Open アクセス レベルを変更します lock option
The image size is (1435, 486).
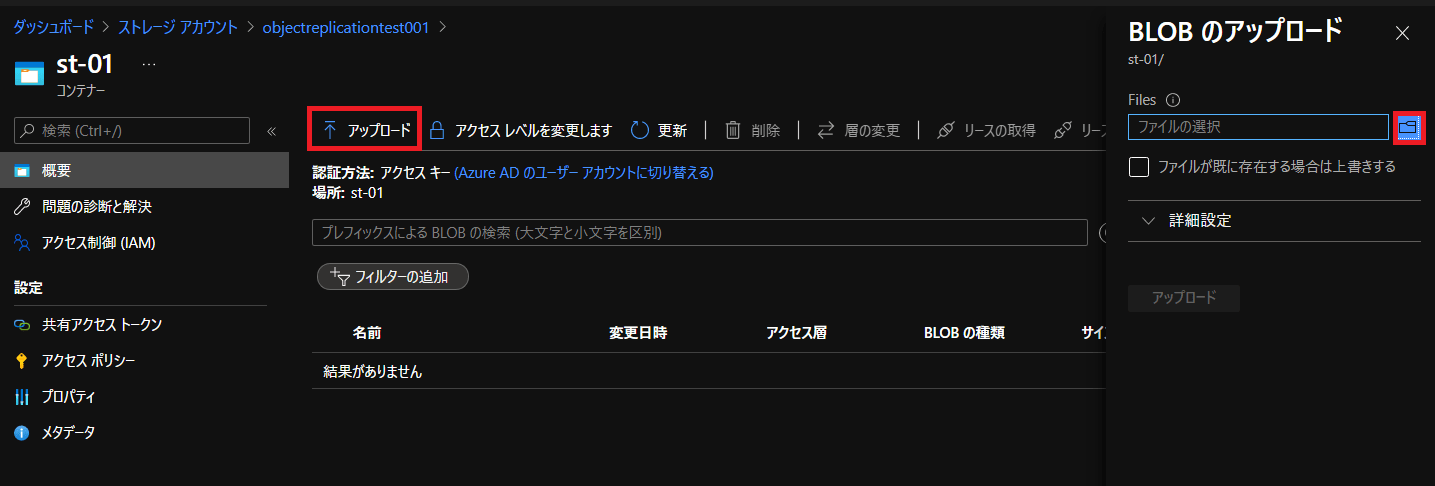(520, 130)
